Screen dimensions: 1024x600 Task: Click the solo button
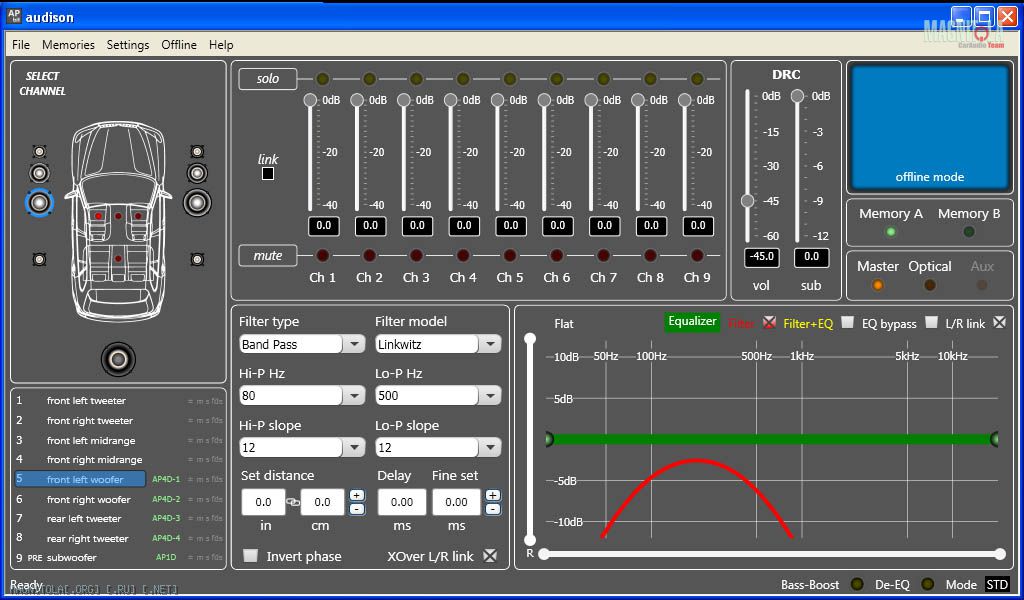[268, 79]
